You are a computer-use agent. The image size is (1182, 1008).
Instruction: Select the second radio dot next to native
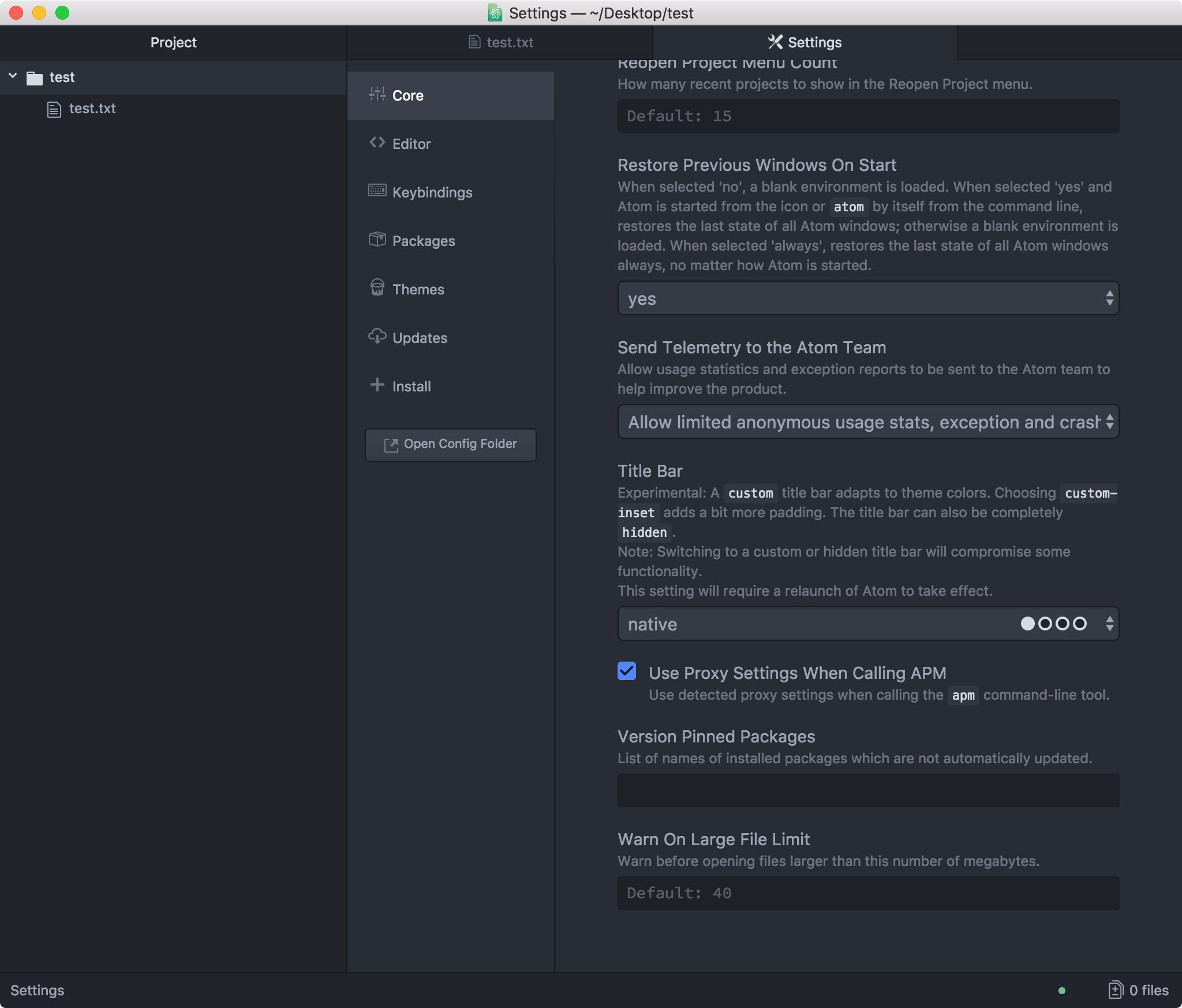pyautogui.click(x=1046, y=624)
